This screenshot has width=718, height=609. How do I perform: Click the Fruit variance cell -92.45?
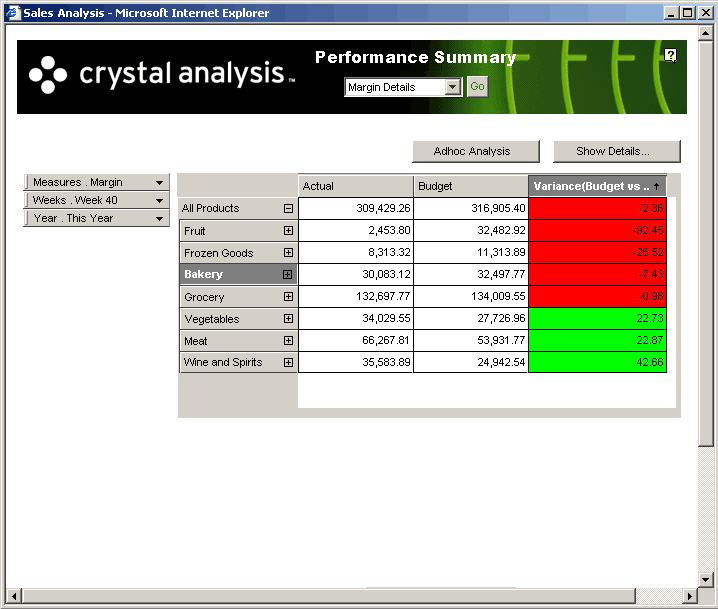click(597, 230)
